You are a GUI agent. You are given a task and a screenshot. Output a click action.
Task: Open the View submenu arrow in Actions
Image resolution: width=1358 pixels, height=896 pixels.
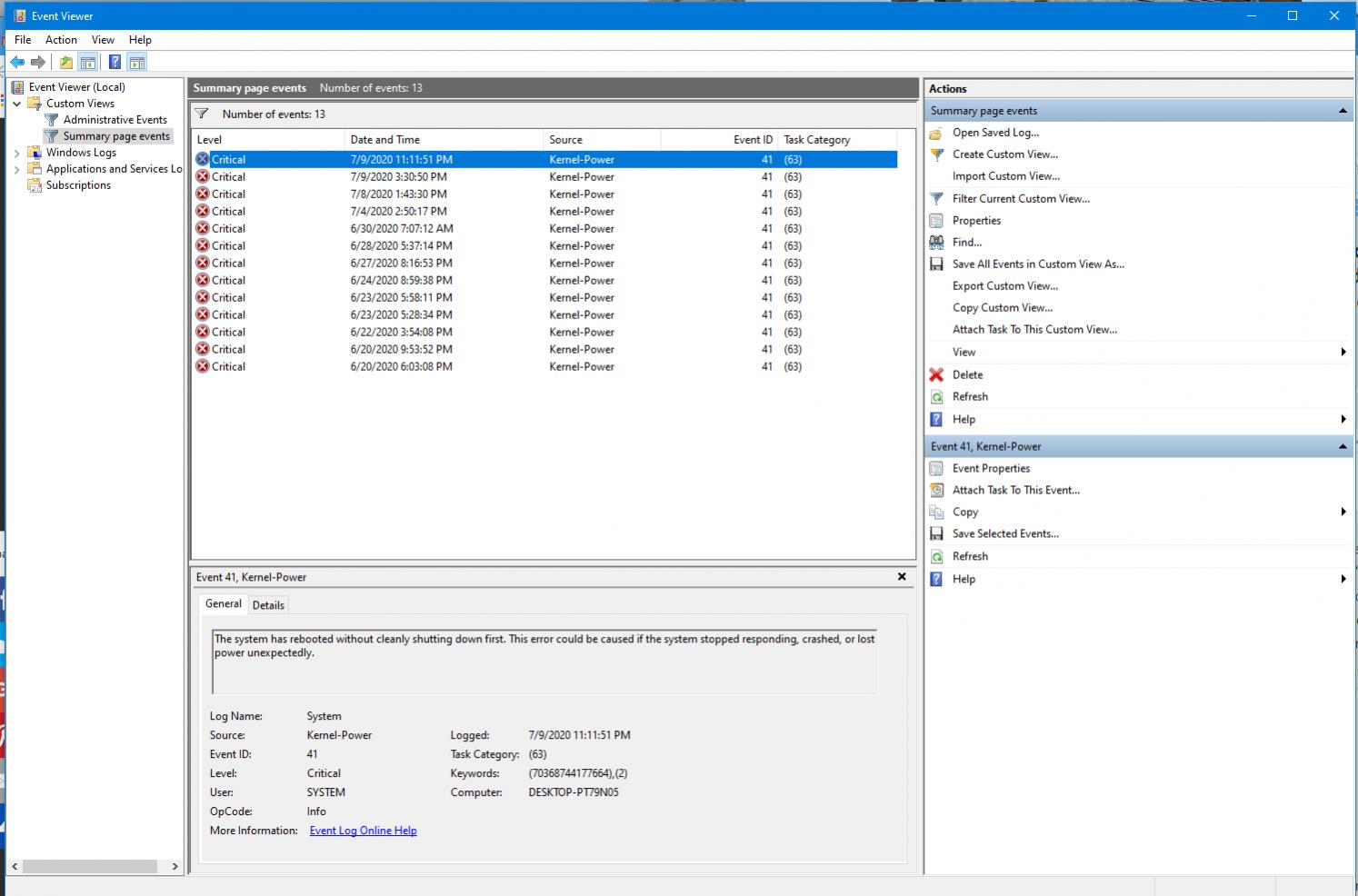coord(1343,353)
